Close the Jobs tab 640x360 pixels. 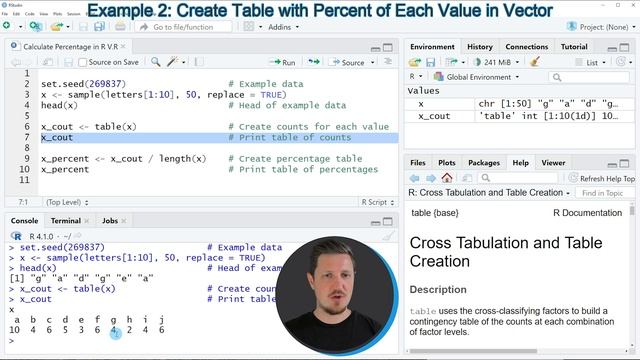[124, 221]
